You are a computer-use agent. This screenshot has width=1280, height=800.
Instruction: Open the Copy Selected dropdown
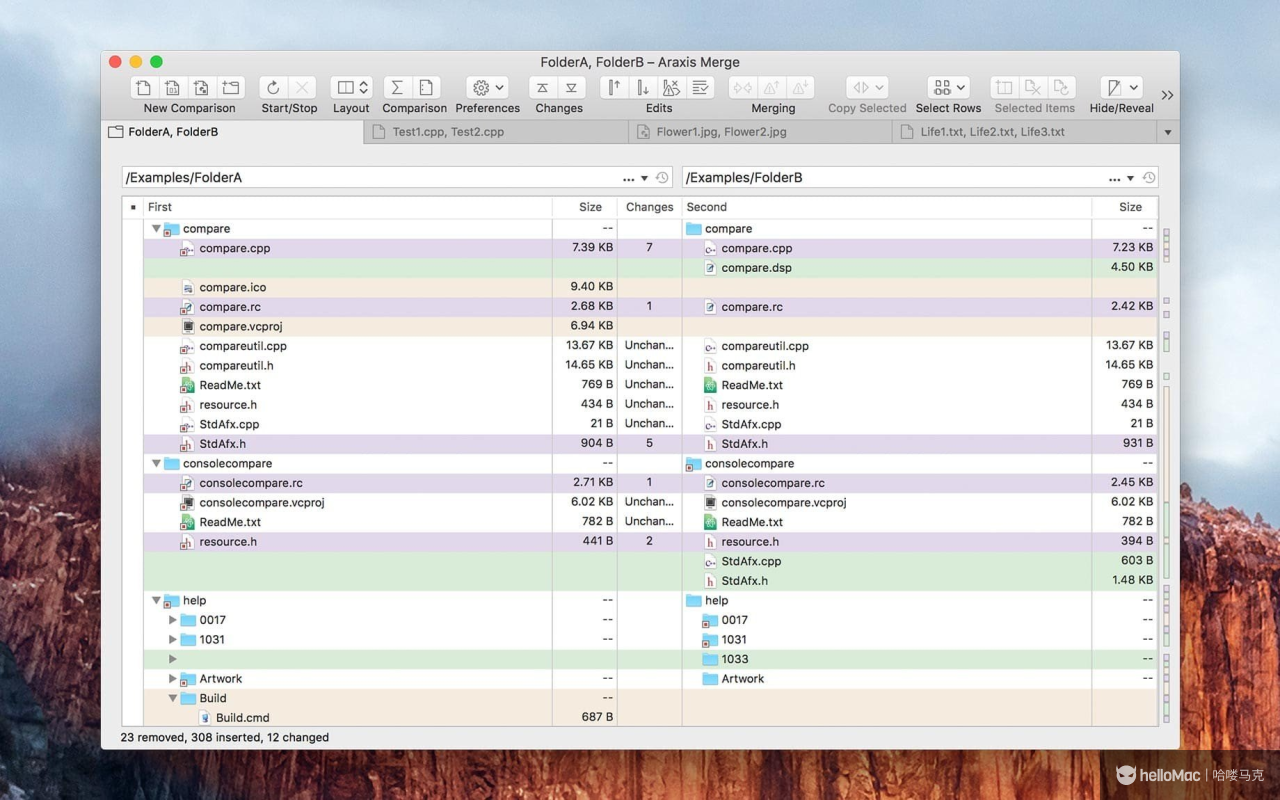tap(867, 88)
